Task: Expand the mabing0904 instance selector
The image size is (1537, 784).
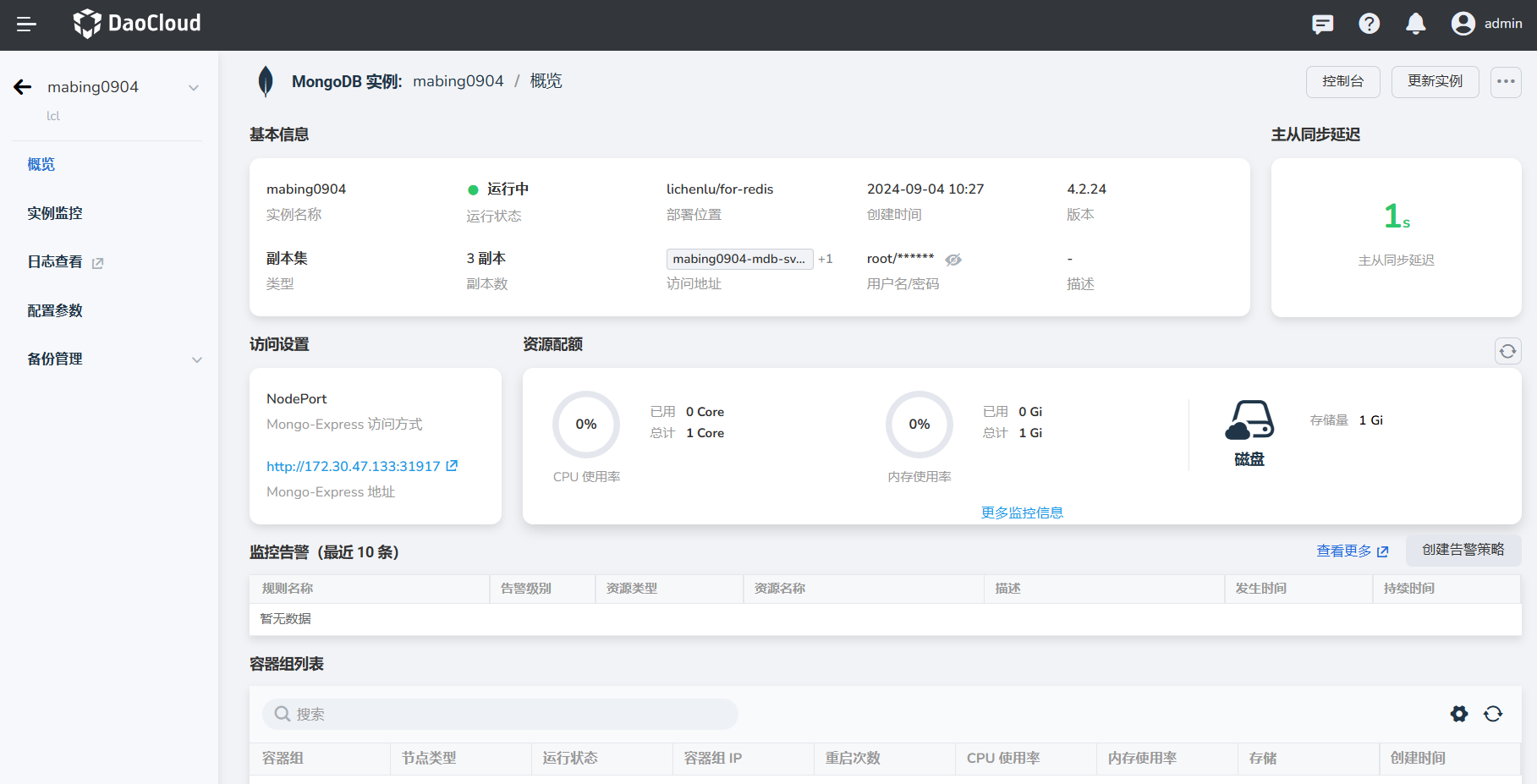Action: [x=194, y=88]
